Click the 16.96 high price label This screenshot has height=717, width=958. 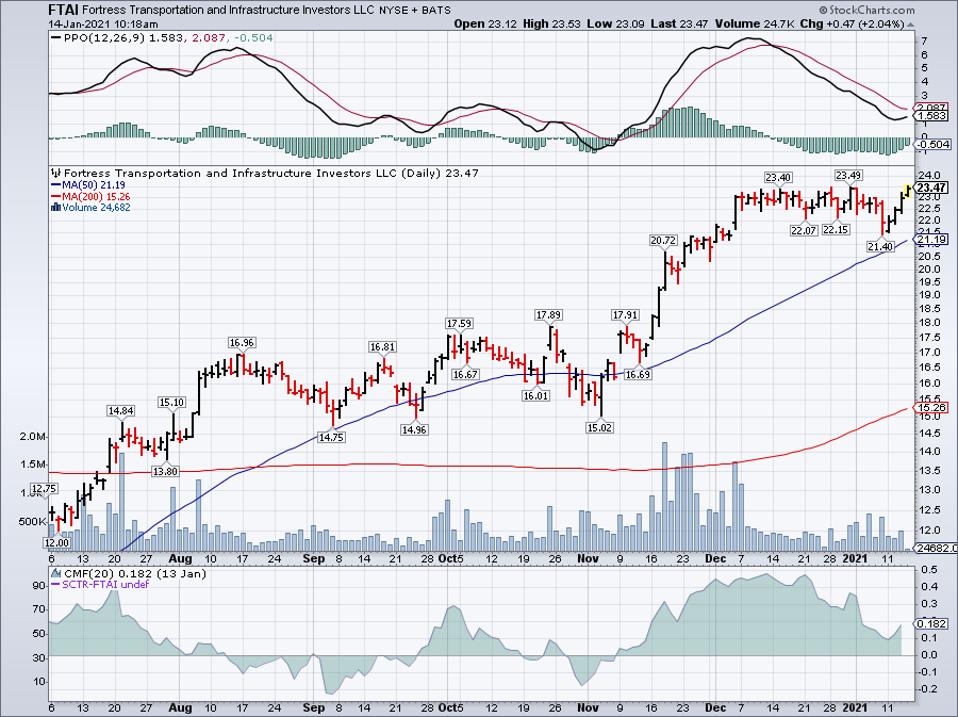(x=242, y=343)
